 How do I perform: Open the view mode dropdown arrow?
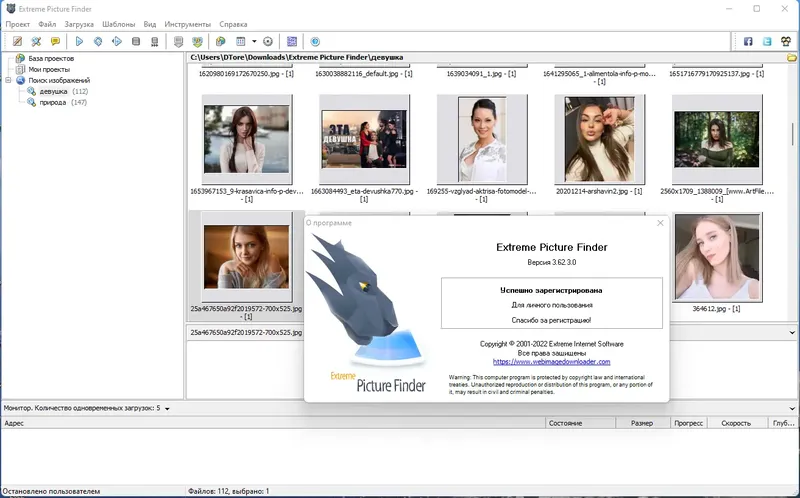point(254,41)
